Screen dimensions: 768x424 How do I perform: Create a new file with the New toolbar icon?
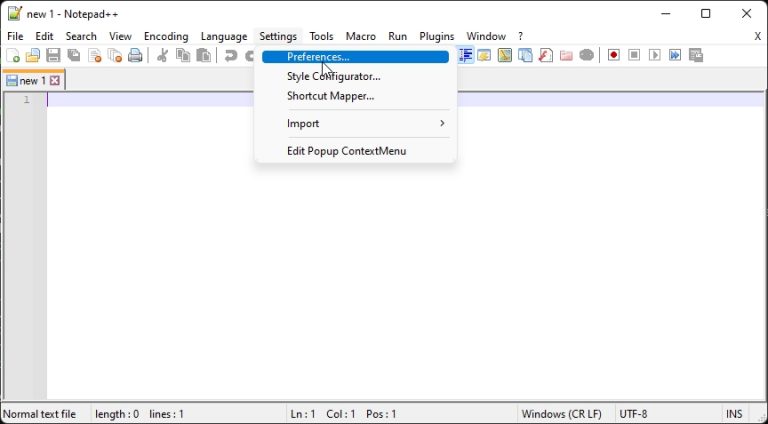pos(13,55)
